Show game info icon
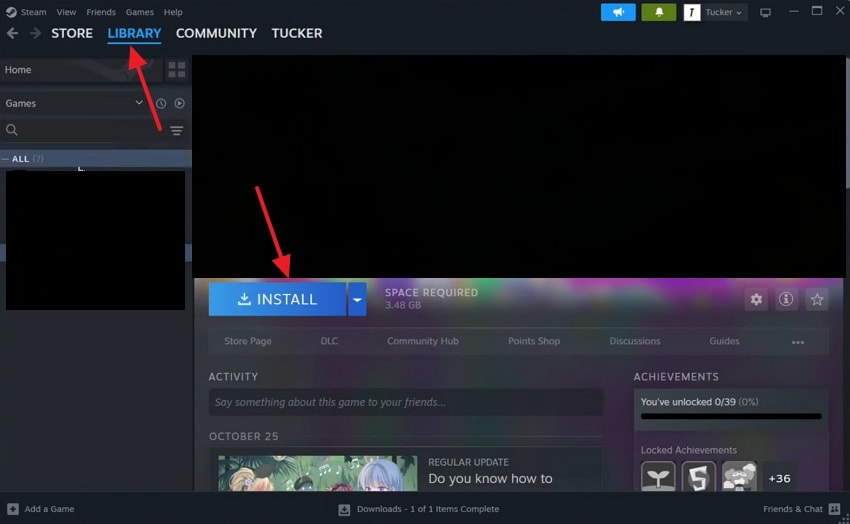This screenshot has height=524, width=850. 786,299
